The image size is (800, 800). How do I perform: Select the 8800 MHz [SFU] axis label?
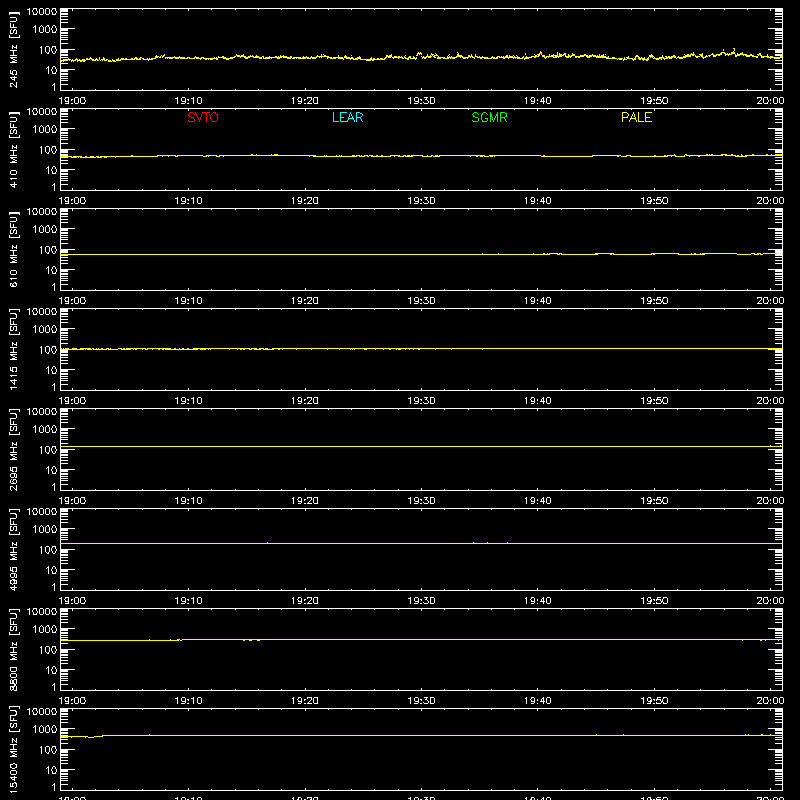pyautogui.click(x=13, y=649)
